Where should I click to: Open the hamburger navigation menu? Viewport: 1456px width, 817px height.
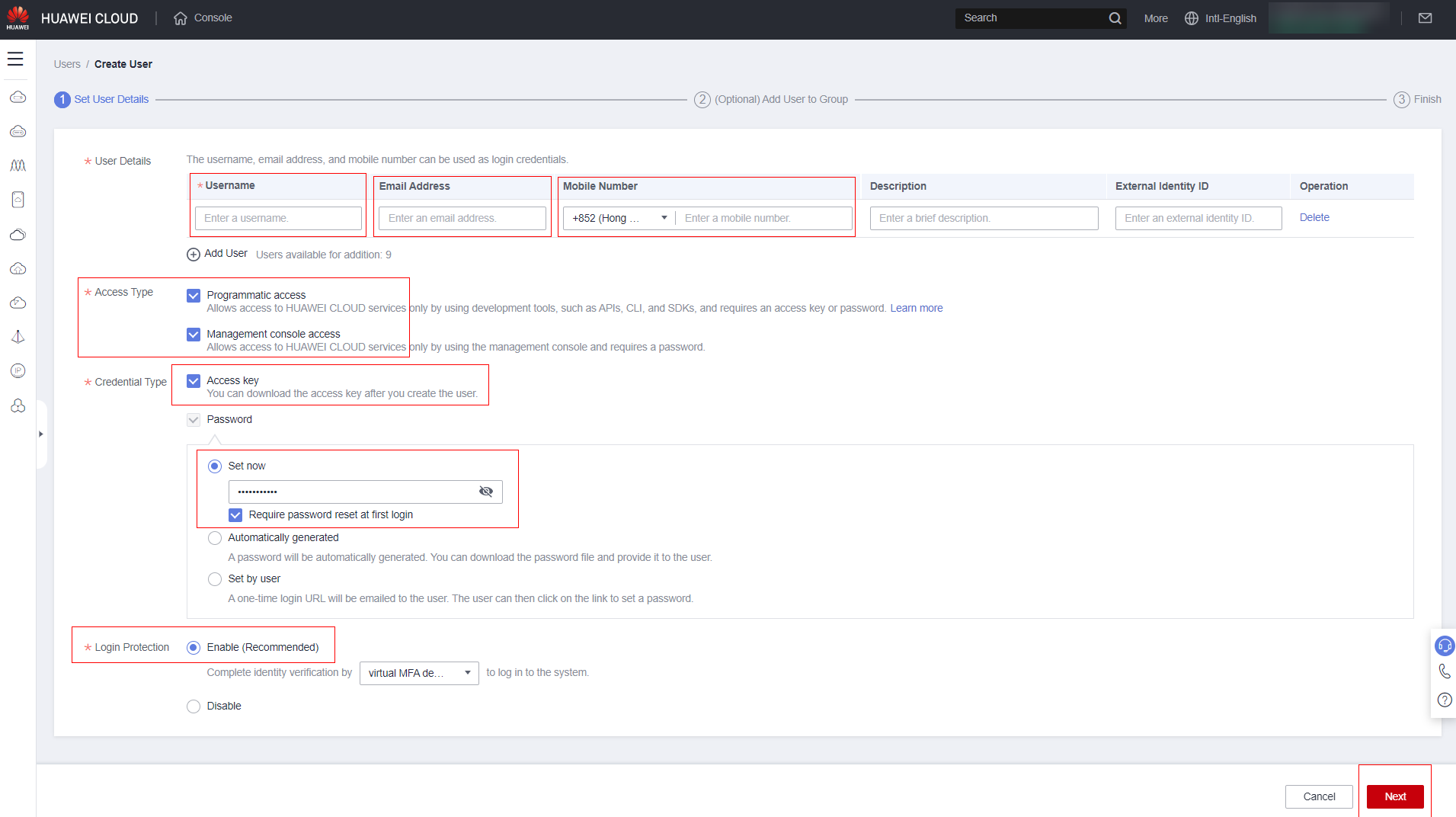point(15,59)
